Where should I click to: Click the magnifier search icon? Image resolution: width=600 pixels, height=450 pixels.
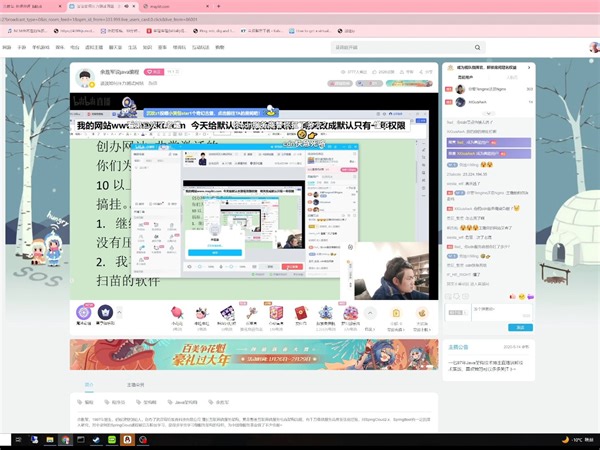478,47
